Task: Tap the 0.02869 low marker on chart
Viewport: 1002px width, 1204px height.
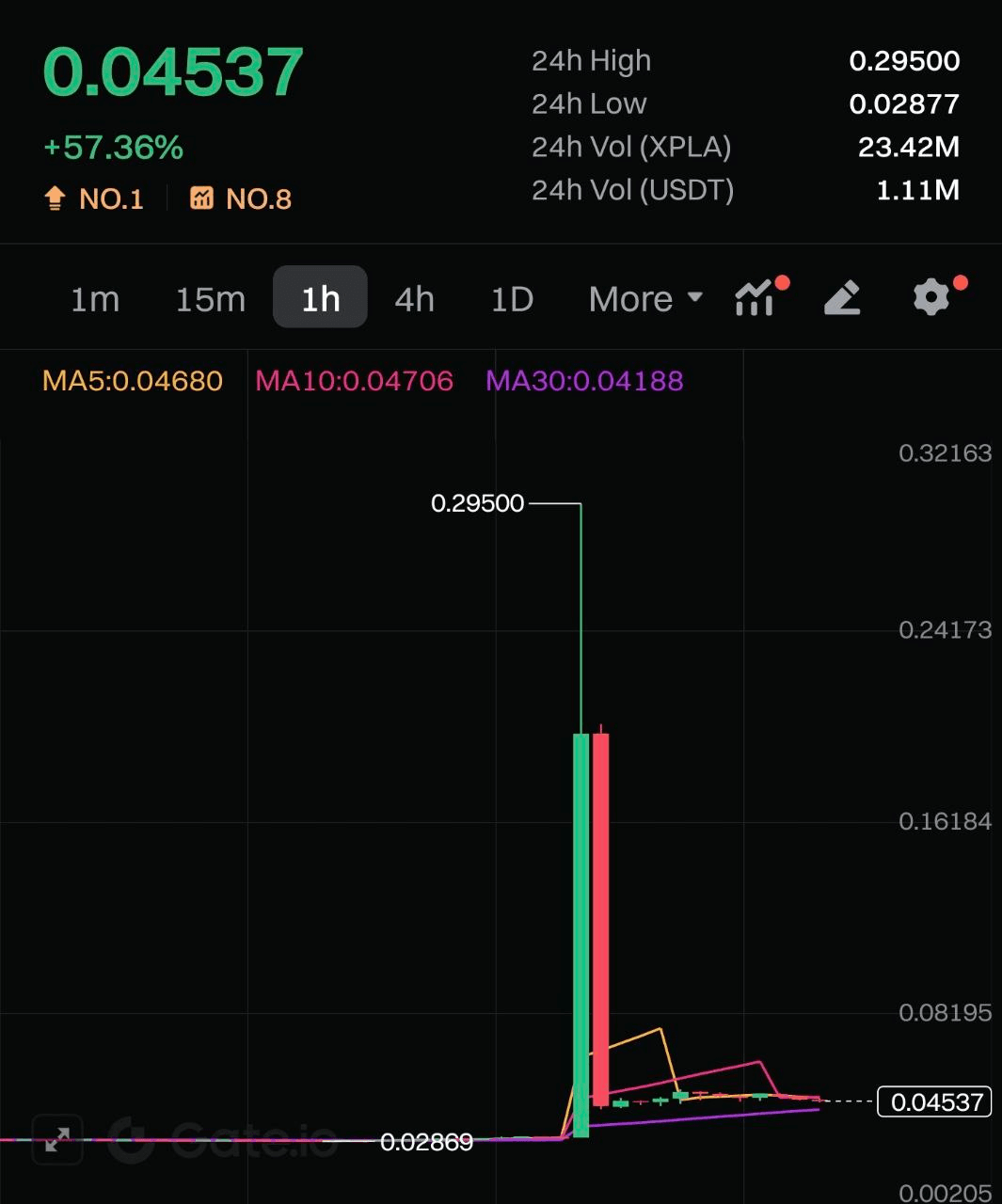Action: pos(426,1142)
